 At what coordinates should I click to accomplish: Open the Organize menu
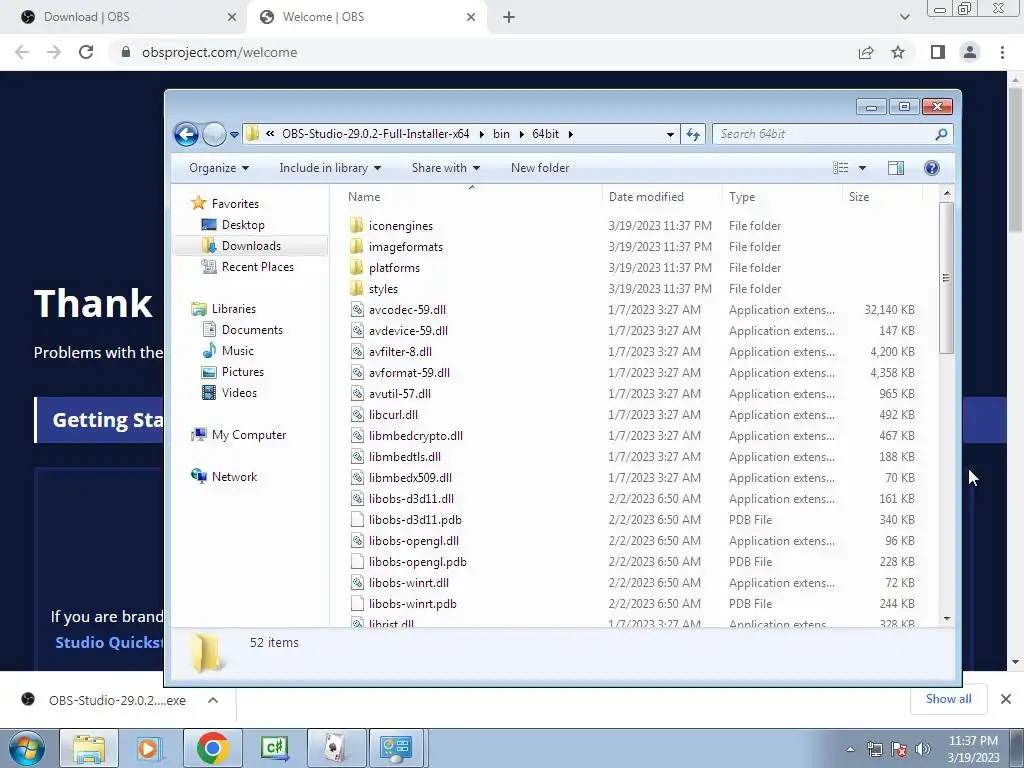click(x=219, y=168)
